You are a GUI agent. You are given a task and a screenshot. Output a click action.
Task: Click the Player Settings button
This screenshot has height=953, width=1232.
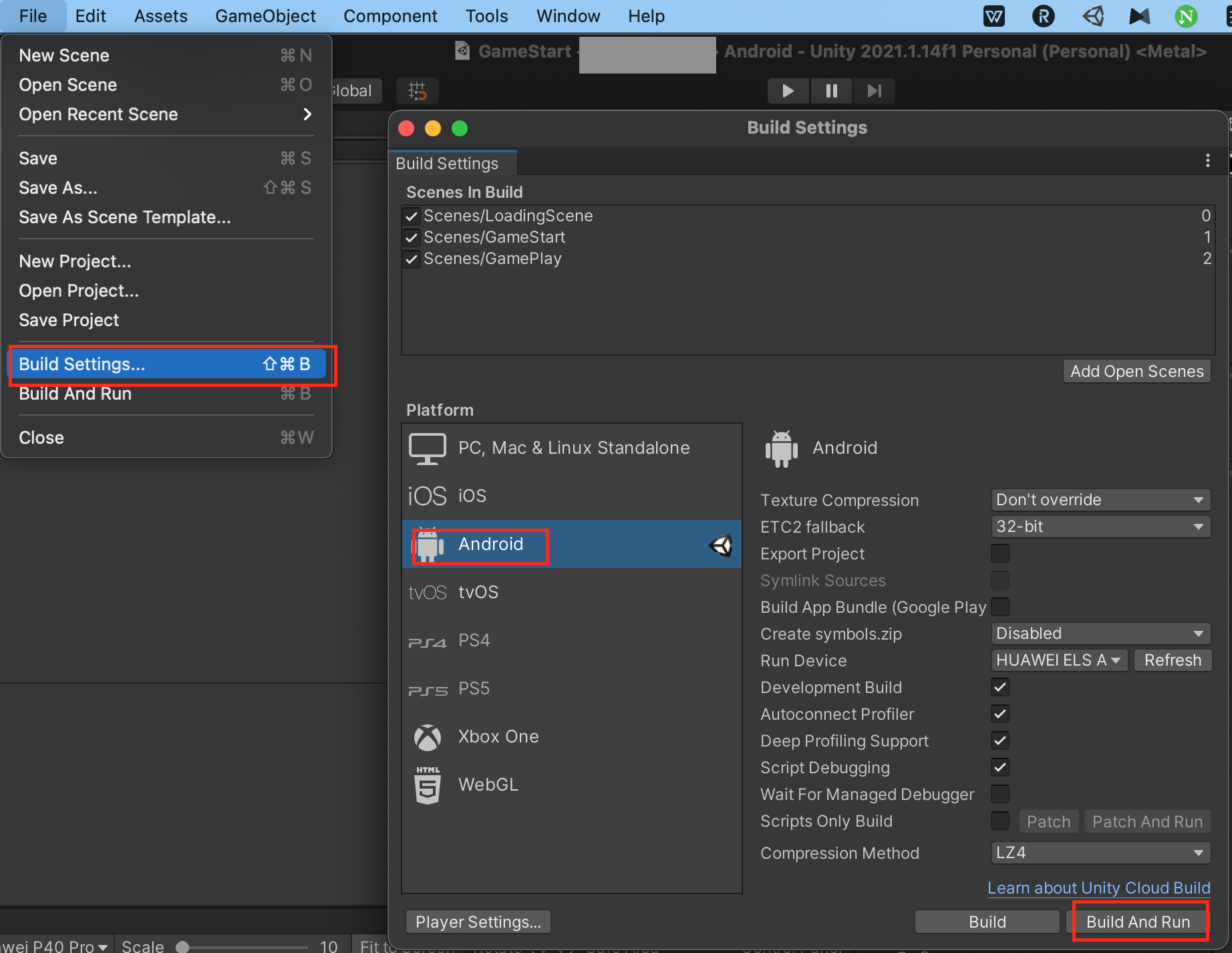(478, 922)
